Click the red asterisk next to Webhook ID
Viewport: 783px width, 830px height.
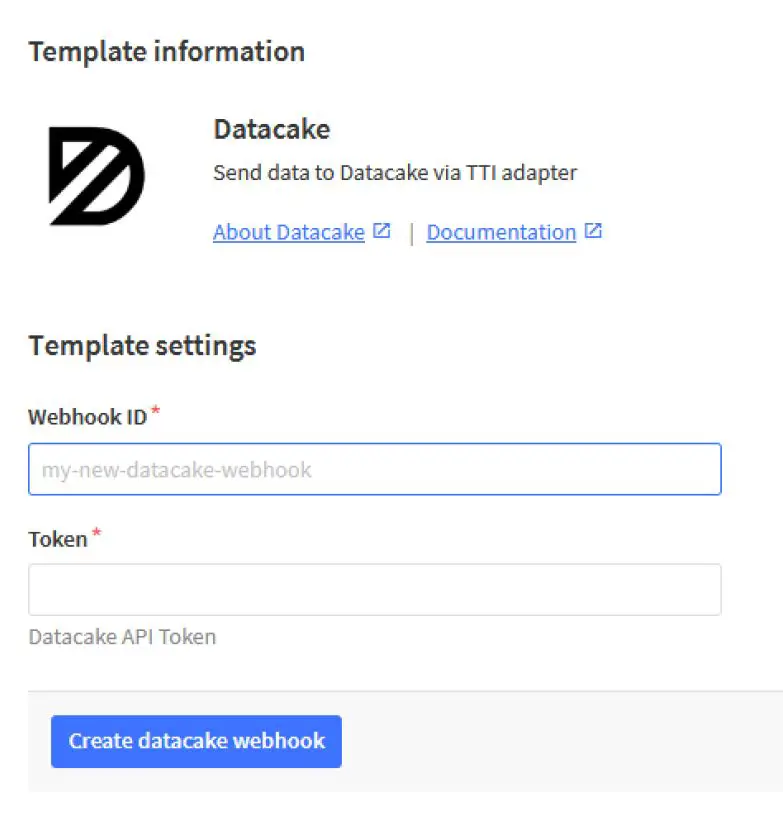coord(156,412)
